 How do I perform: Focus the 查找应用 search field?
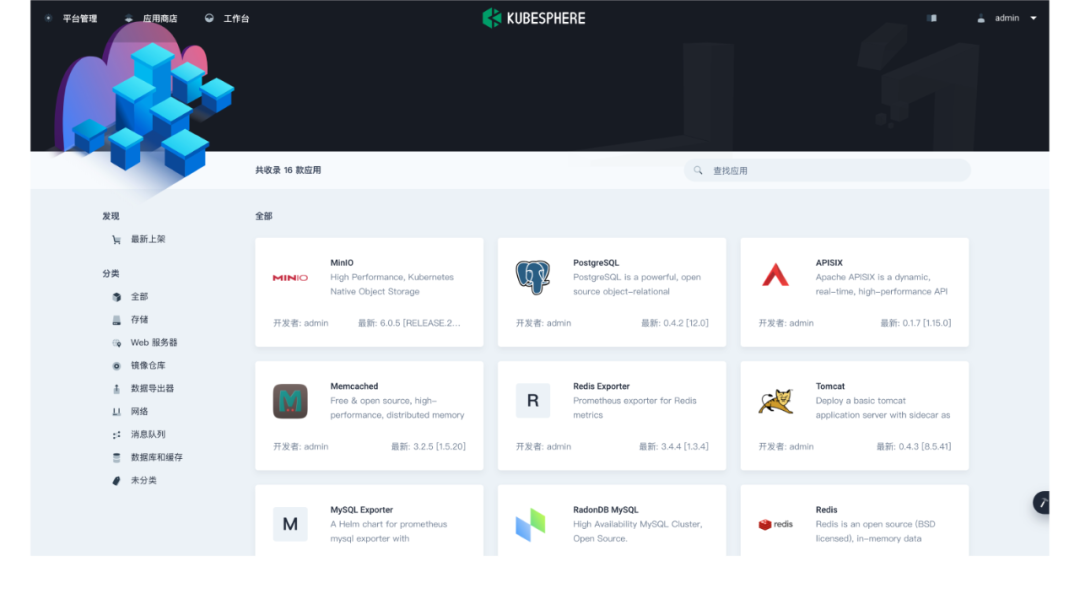827,170
